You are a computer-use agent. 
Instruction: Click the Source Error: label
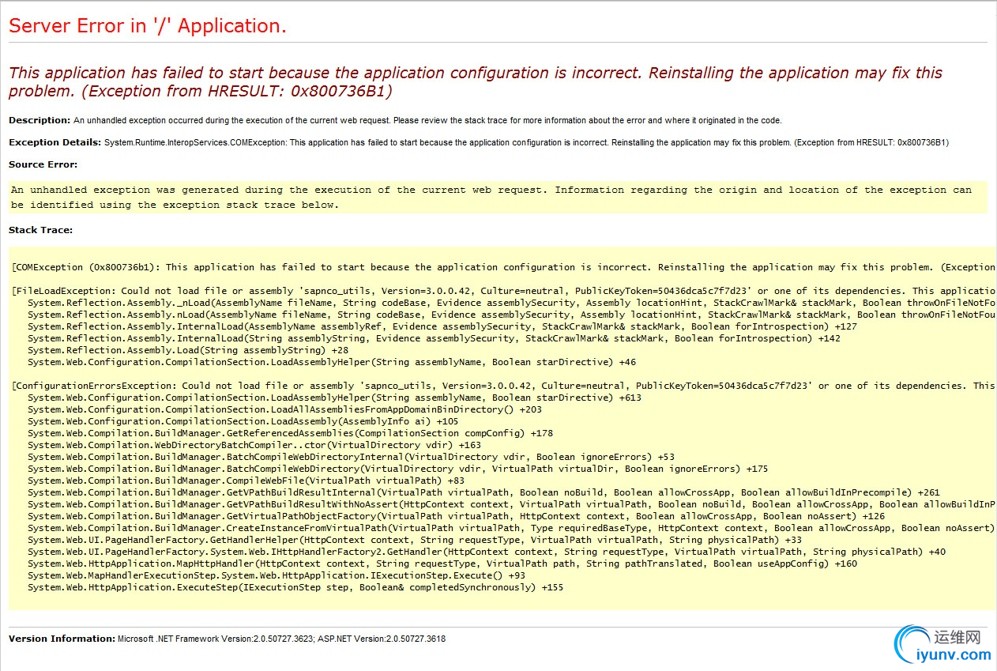[x=43, y=164]
